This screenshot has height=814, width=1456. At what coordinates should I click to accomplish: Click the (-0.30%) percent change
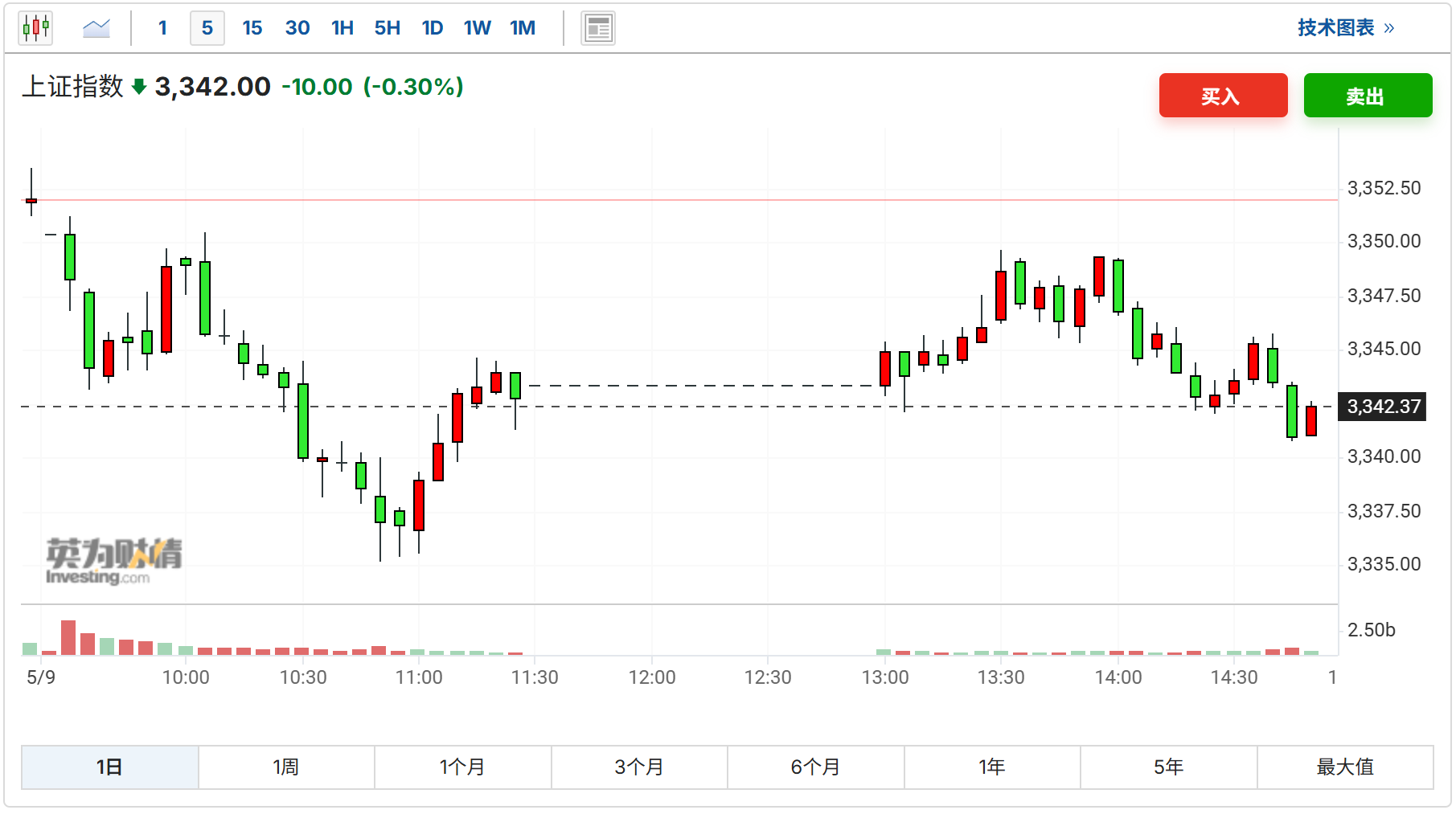(413, 87)
